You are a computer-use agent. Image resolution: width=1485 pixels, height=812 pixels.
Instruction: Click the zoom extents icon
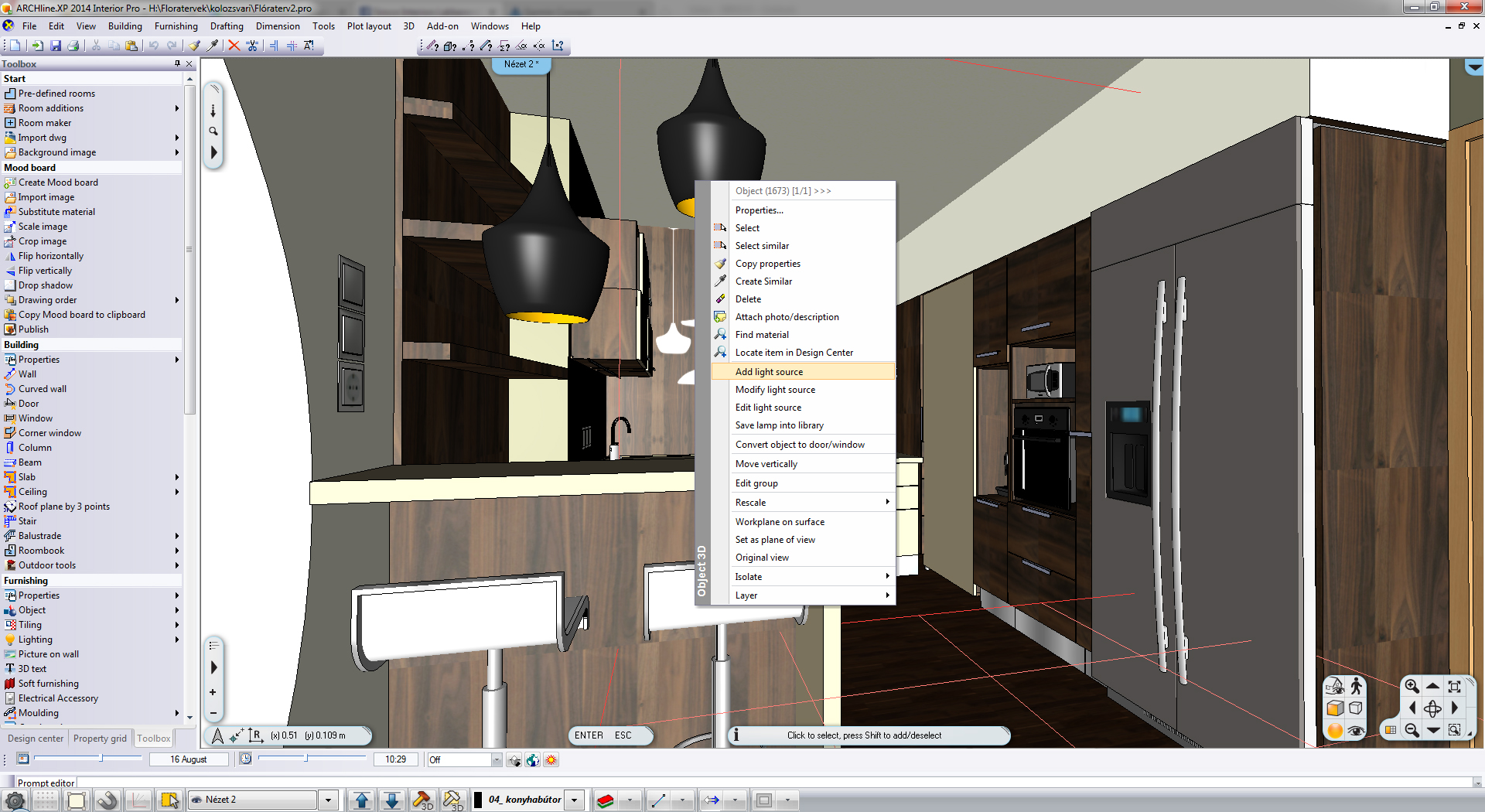point(1454,686)
